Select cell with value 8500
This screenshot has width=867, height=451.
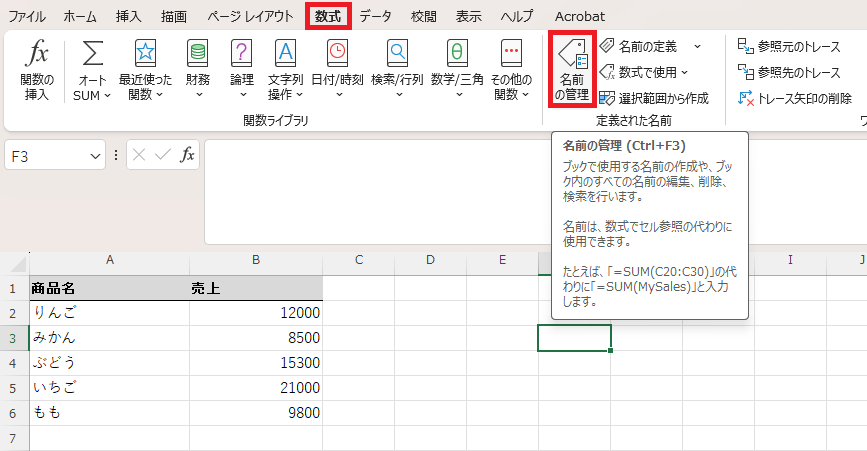click(x=256, y=338)
